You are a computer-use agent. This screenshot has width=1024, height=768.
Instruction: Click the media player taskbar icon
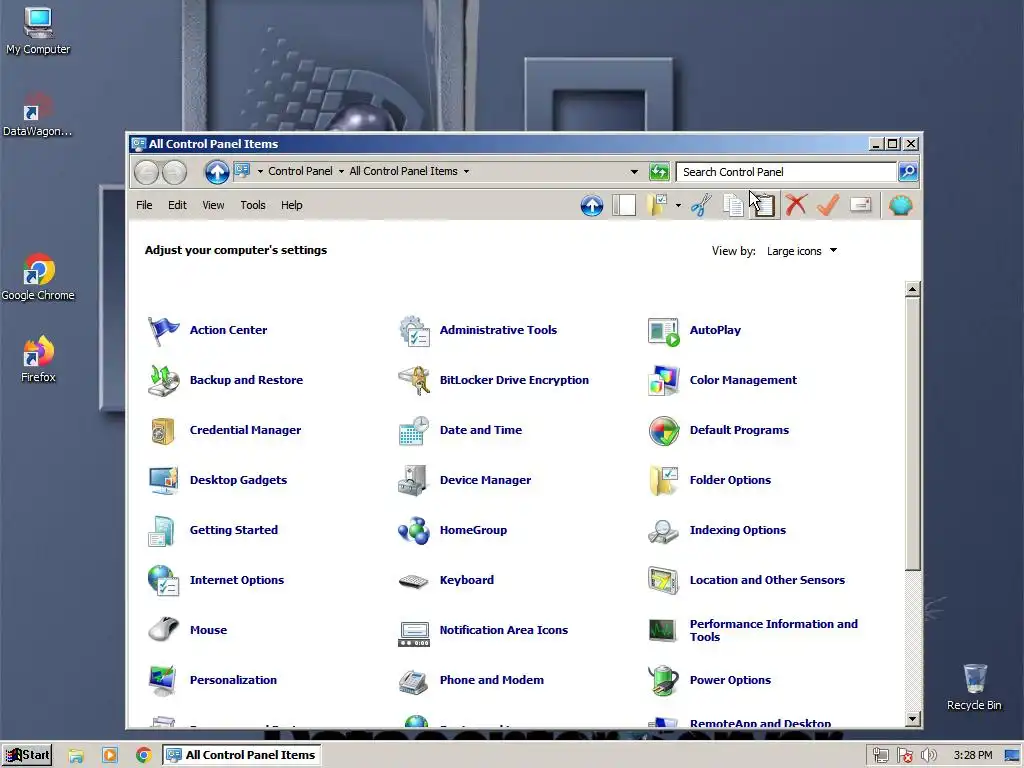pyautogui.click(x=110, y=756)
